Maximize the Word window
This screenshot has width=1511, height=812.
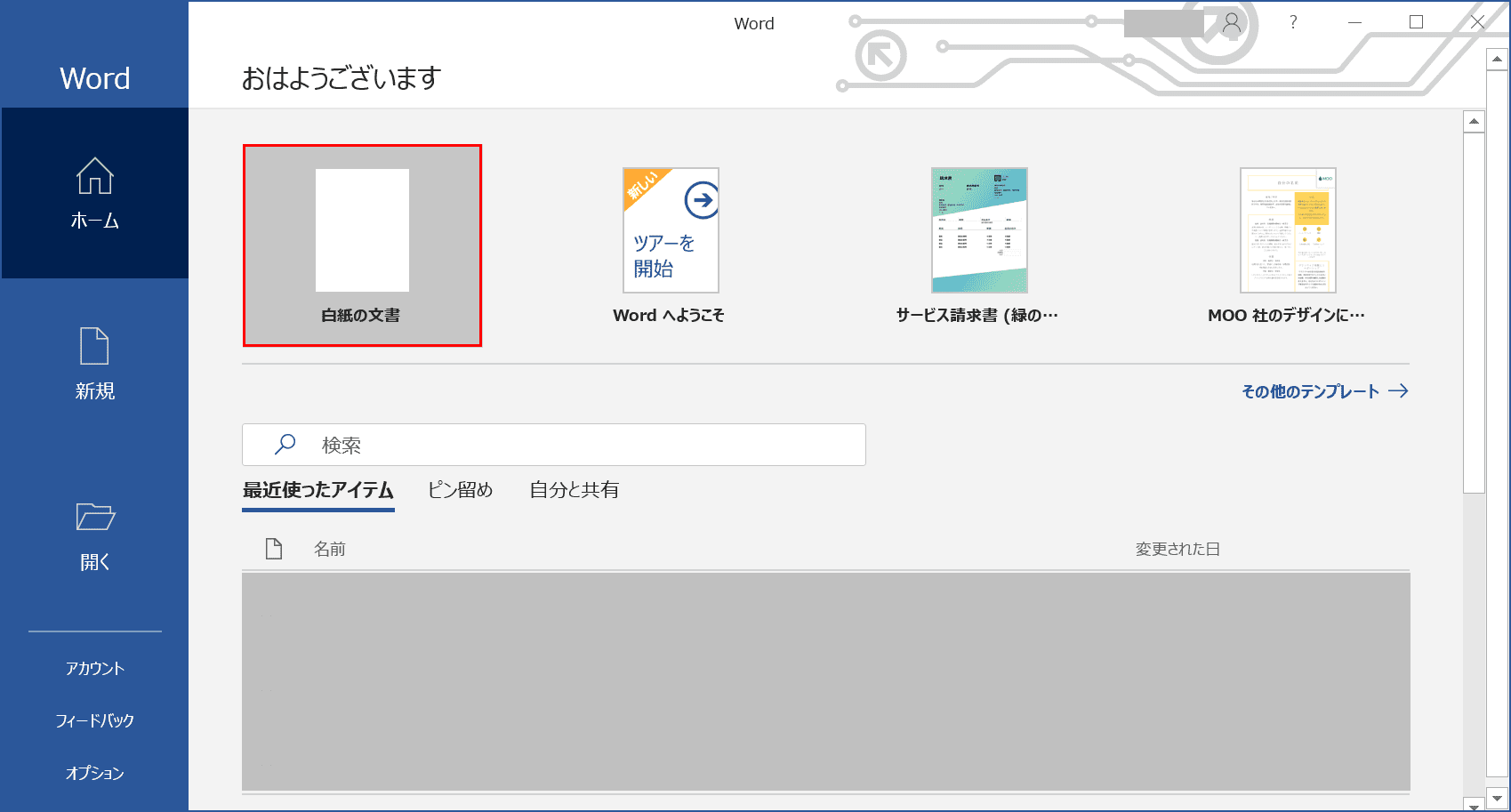(x=1416, y=22)
